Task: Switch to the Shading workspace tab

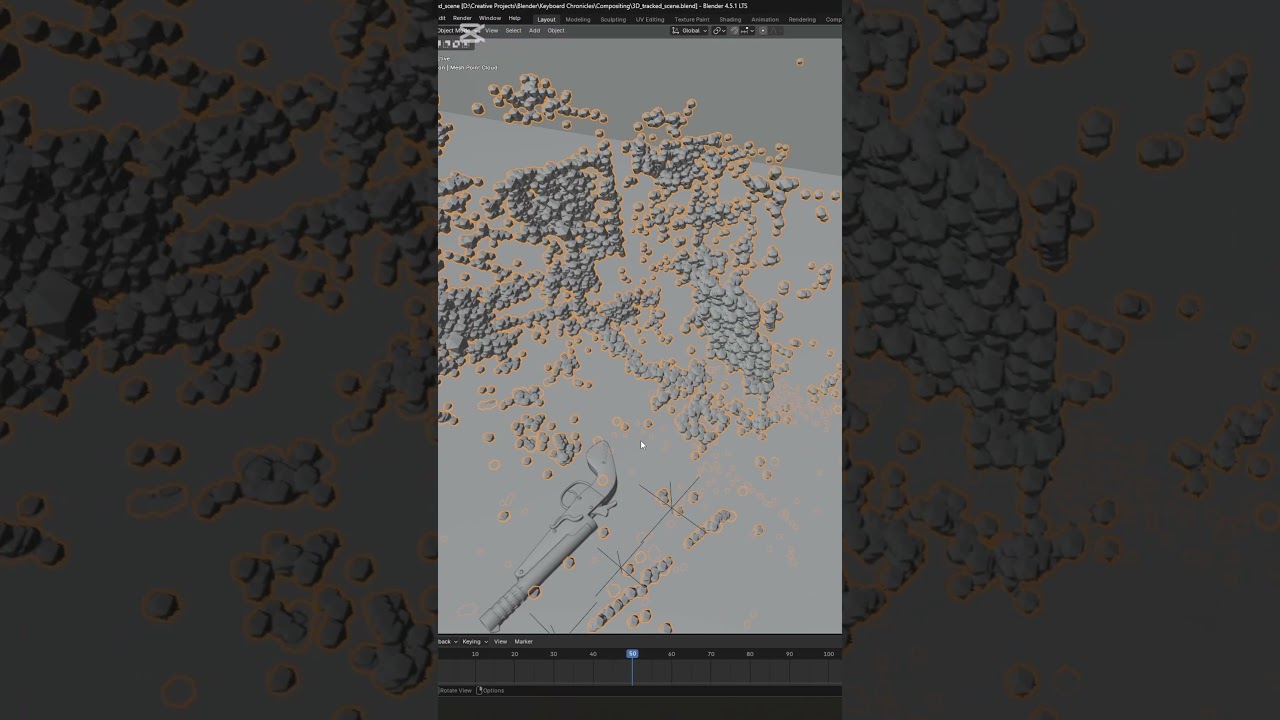Action: (x=730, y=19)
